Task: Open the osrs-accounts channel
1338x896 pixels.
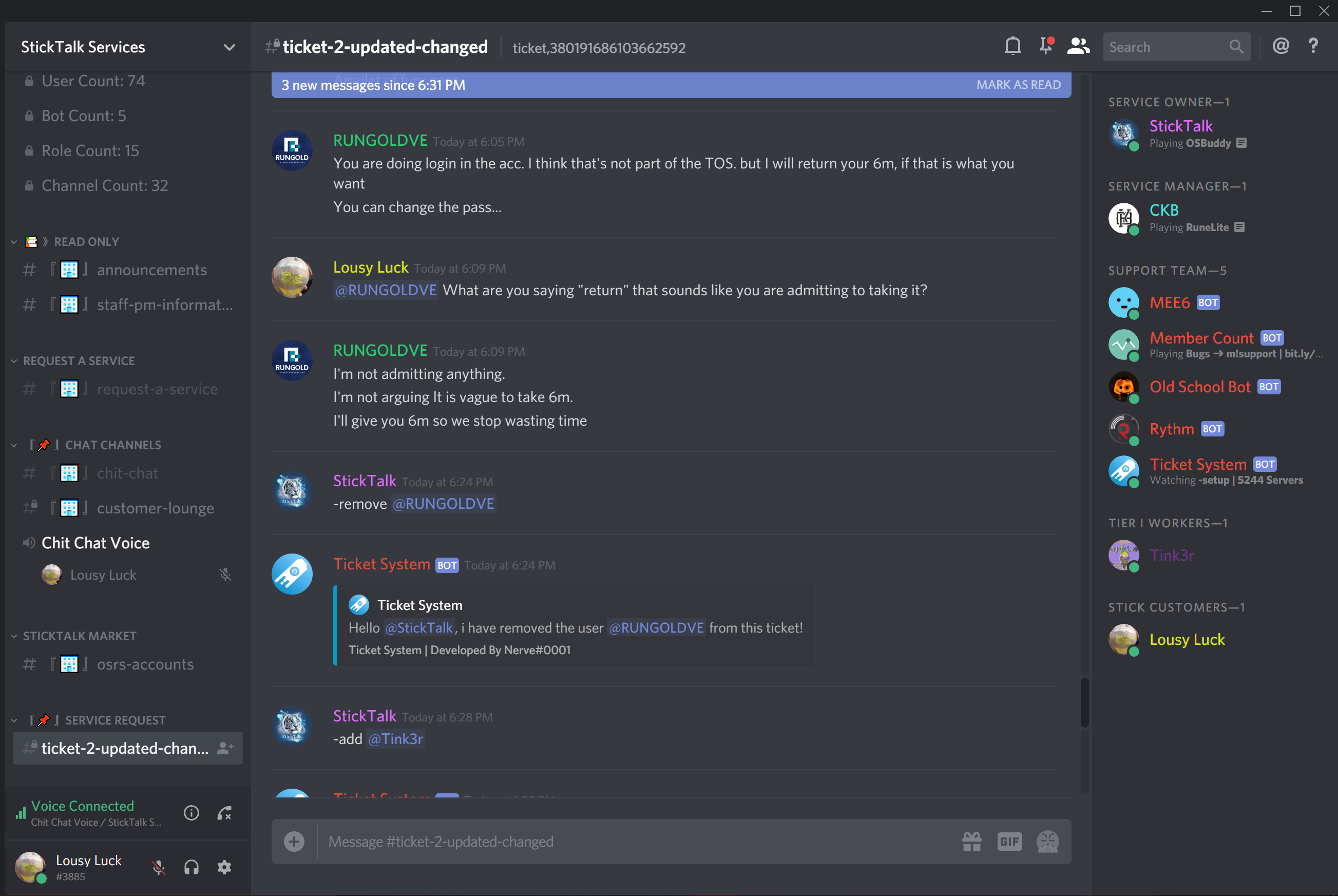Action: [x=145, y=664]
